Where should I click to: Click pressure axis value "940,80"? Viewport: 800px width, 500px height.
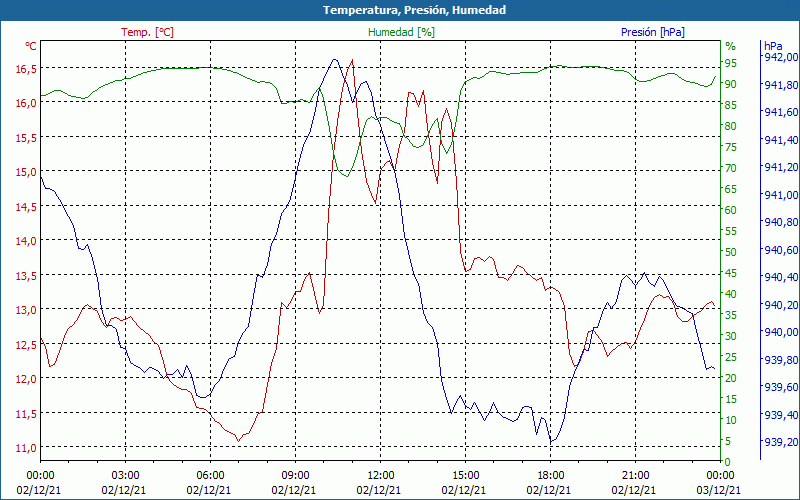coord(781,222)
